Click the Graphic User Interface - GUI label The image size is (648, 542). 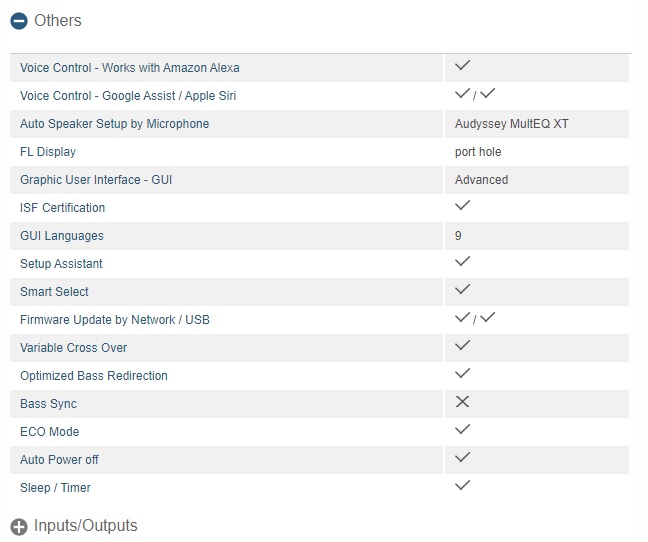click(103, 180)
